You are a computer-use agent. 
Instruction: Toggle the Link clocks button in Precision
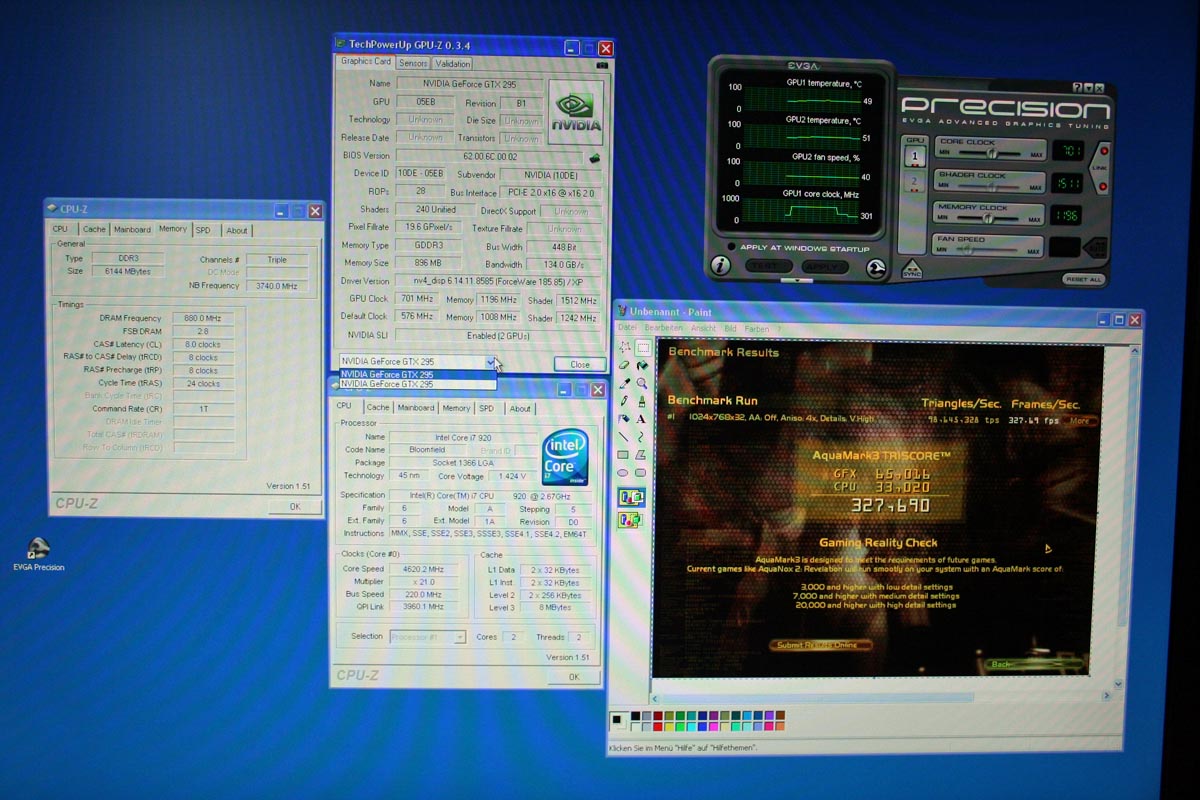point(1101,168)
